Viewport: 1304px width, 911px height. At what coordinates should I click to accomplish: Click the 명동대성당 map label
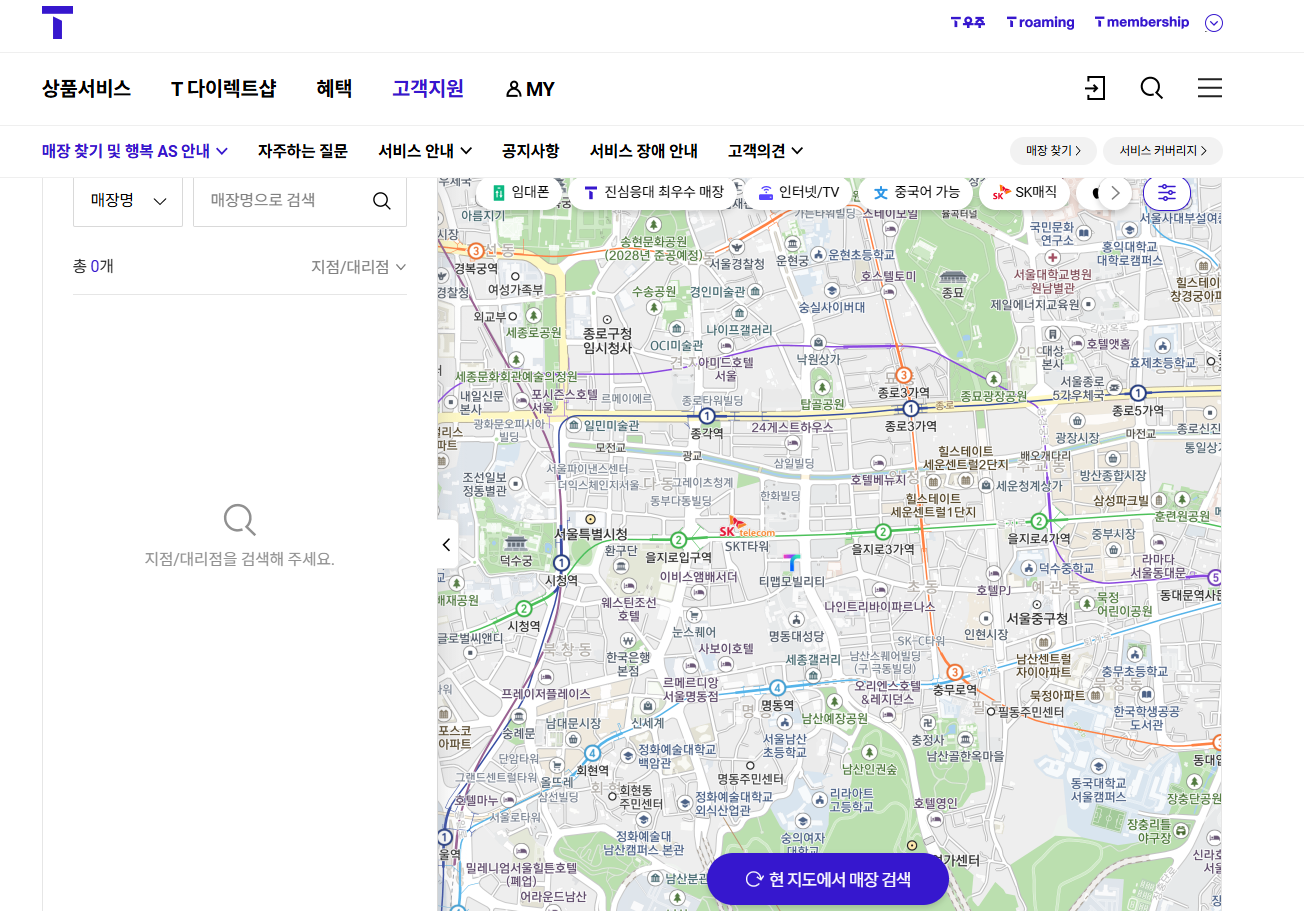[x=796, y=636]
